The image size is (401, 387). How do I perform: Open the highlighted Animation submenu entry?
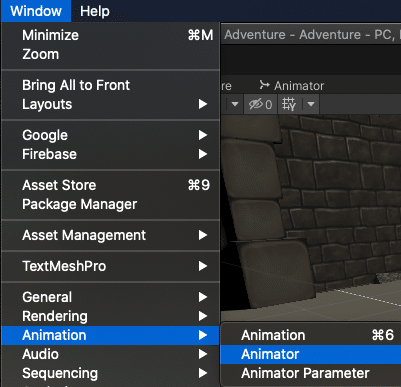[x=110, y=335]
